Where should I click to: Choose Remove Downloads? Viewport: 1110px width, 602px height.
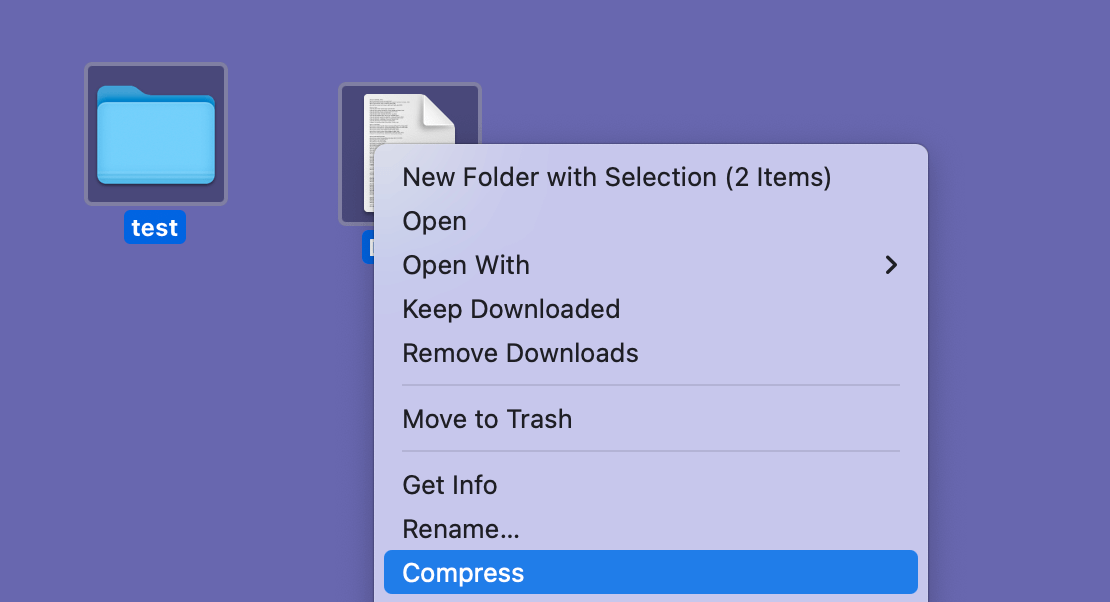click(520, 353)
